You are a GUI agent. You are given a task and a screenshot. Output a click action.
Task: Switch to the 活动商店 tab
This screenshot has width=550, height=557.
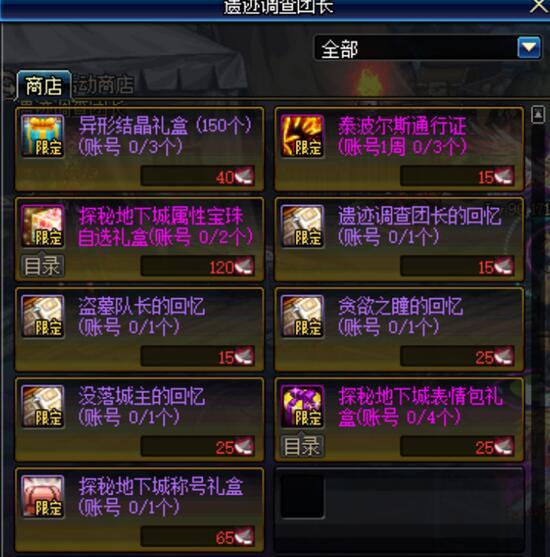click(103, 85)
